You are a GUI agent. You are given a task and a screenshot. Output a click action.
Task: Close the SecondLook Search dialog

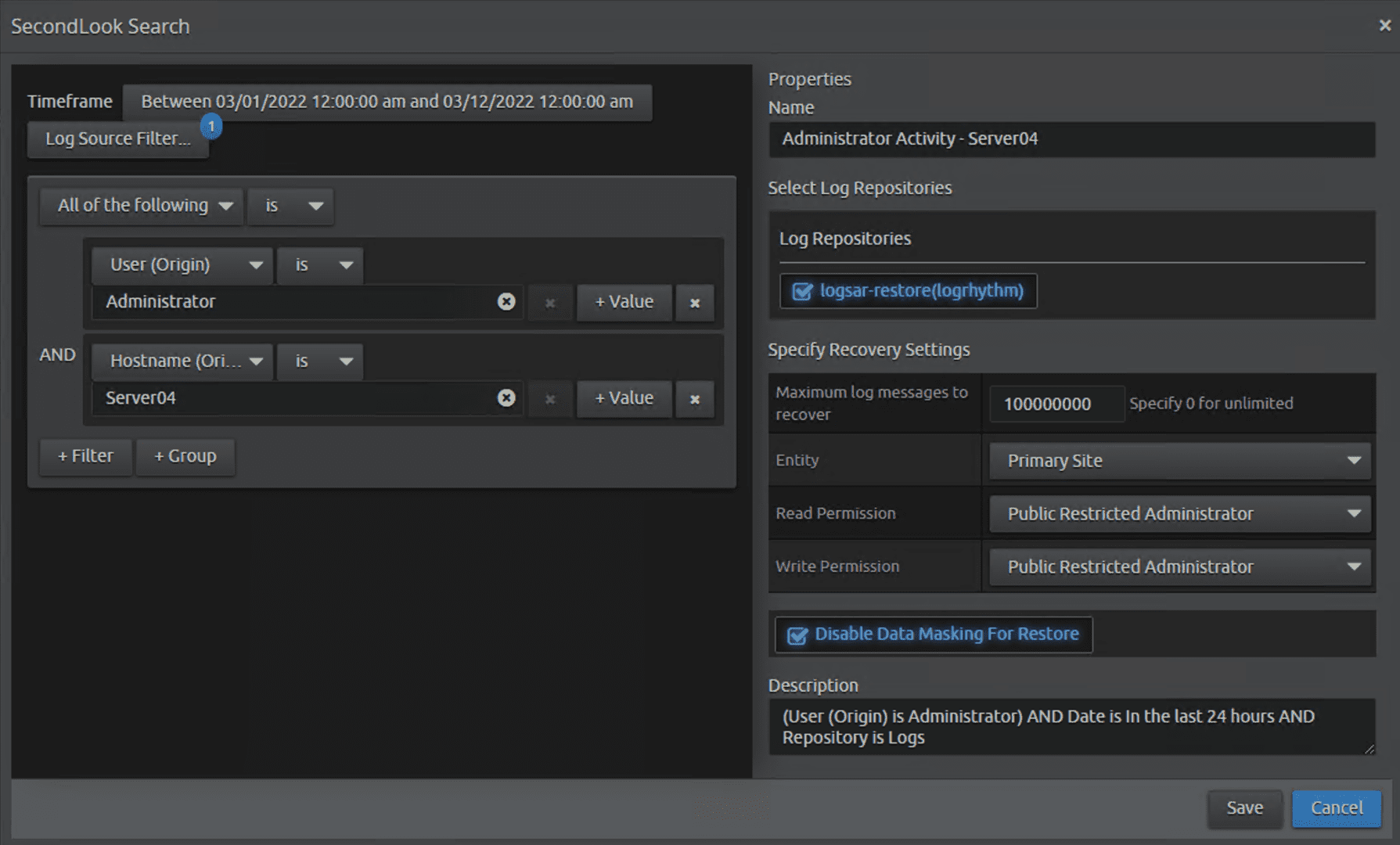click(1384, 24)
